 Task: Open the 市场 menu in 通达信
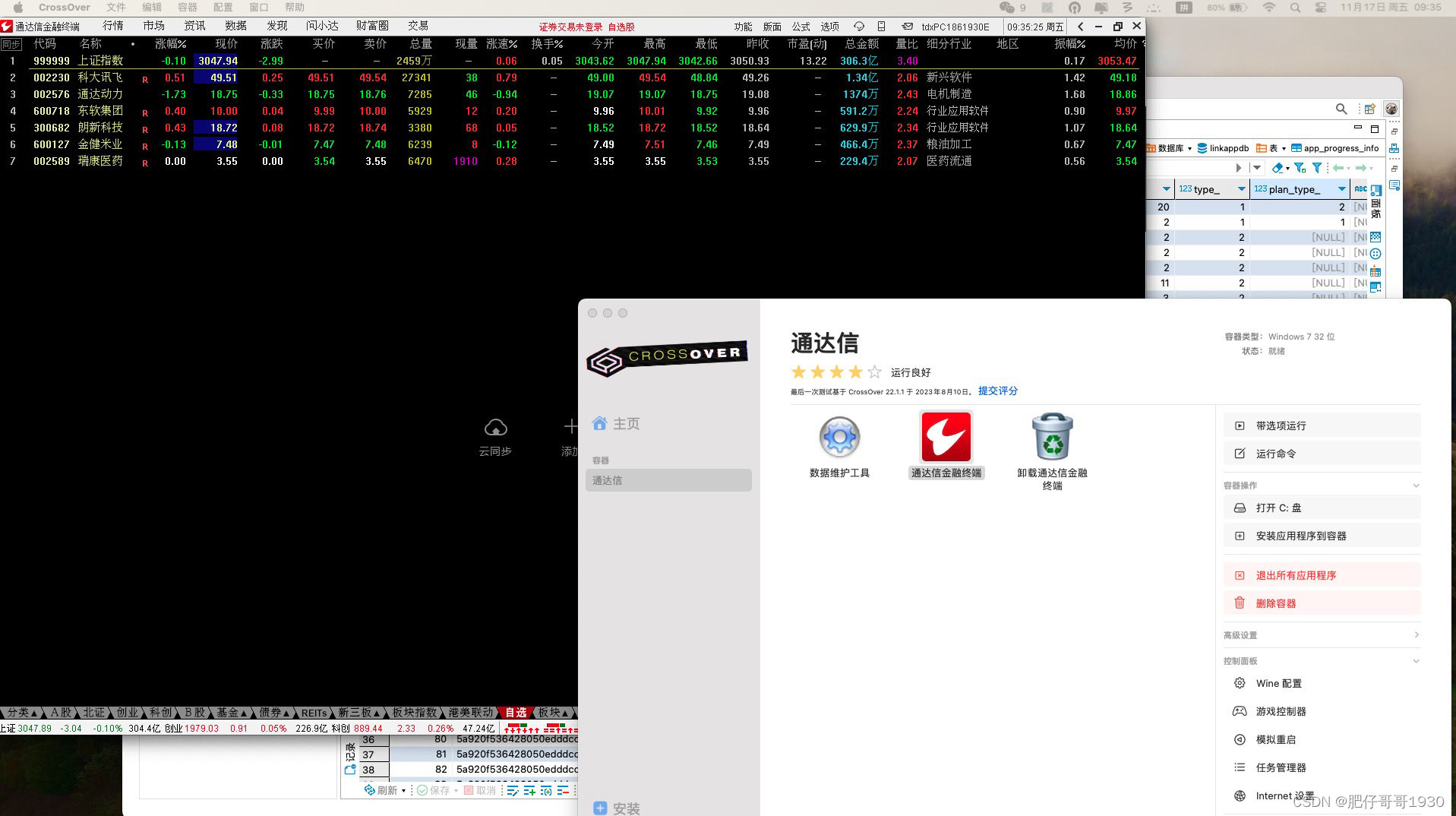coord(153,26)
